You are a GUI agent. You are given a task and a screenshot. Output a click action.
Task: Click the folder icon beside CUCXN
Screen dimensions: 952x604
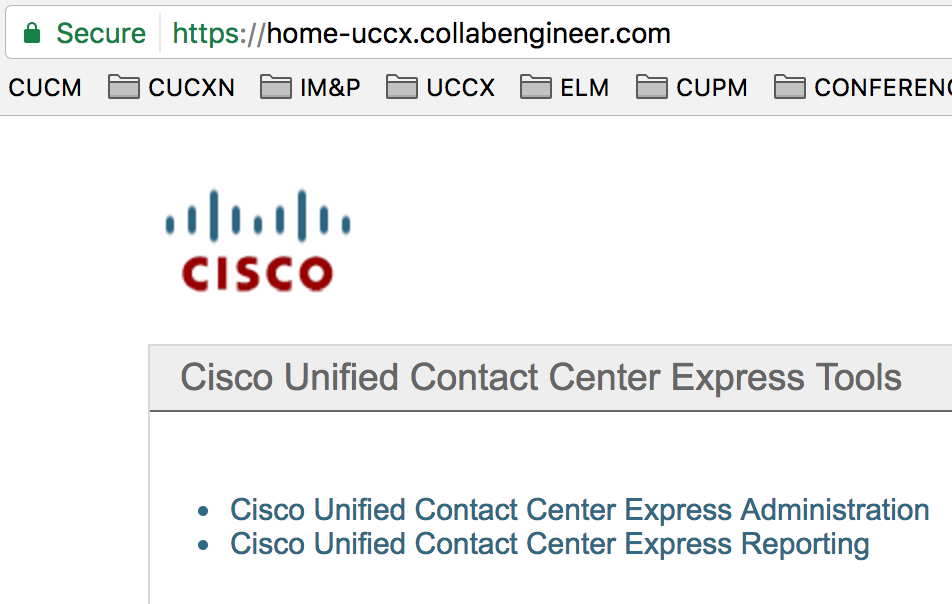[123, 88]
